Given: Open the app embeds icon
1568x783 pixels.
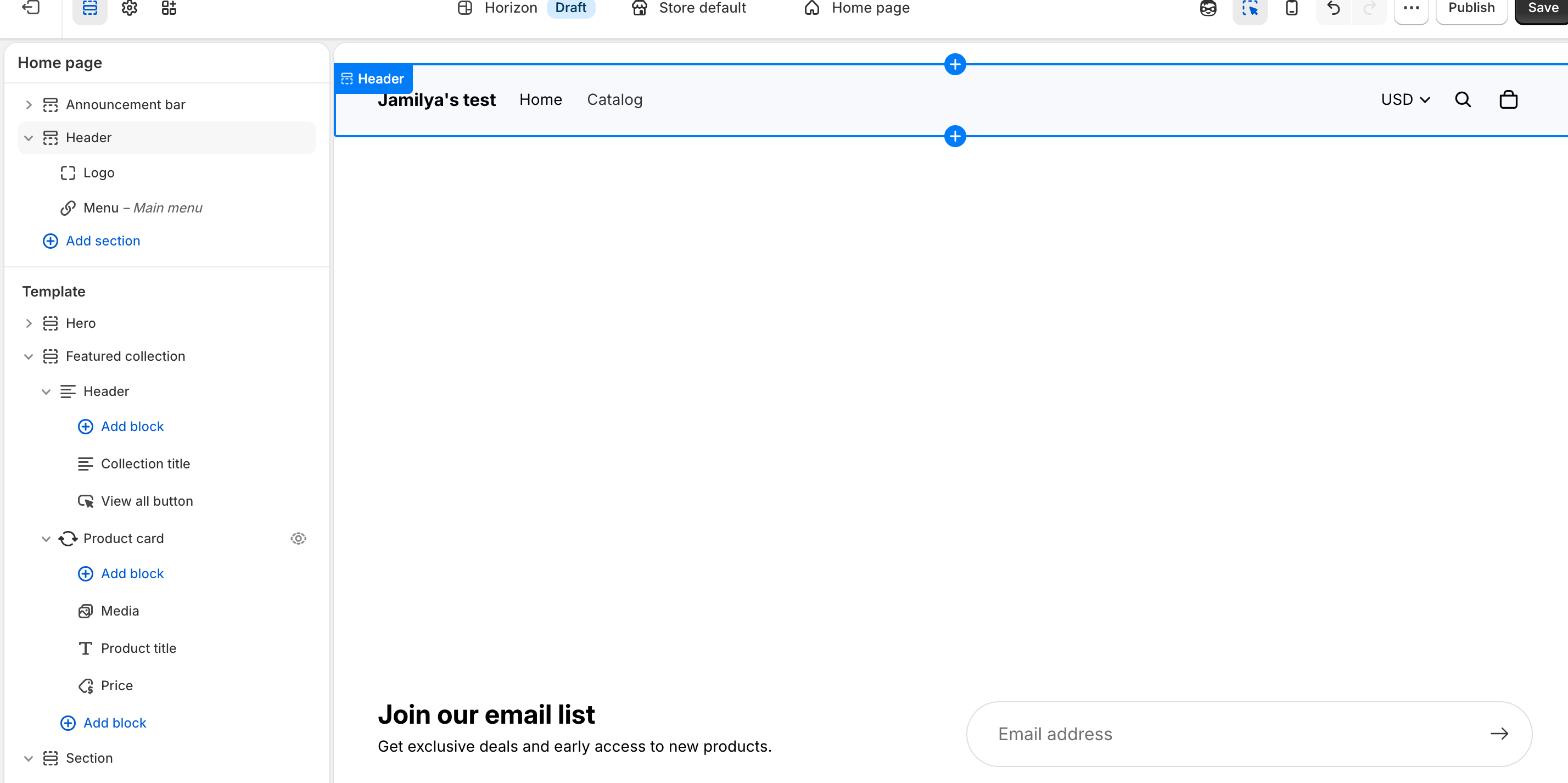Looking at the screenshot, I should tap(169, 8).
